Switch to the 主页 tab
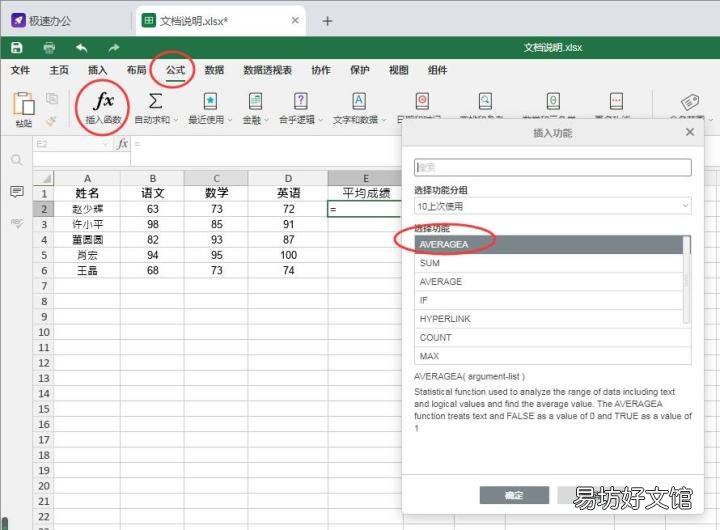Image resolution: width=720 pixels, height=530 pixels. (x=59, y=70)
